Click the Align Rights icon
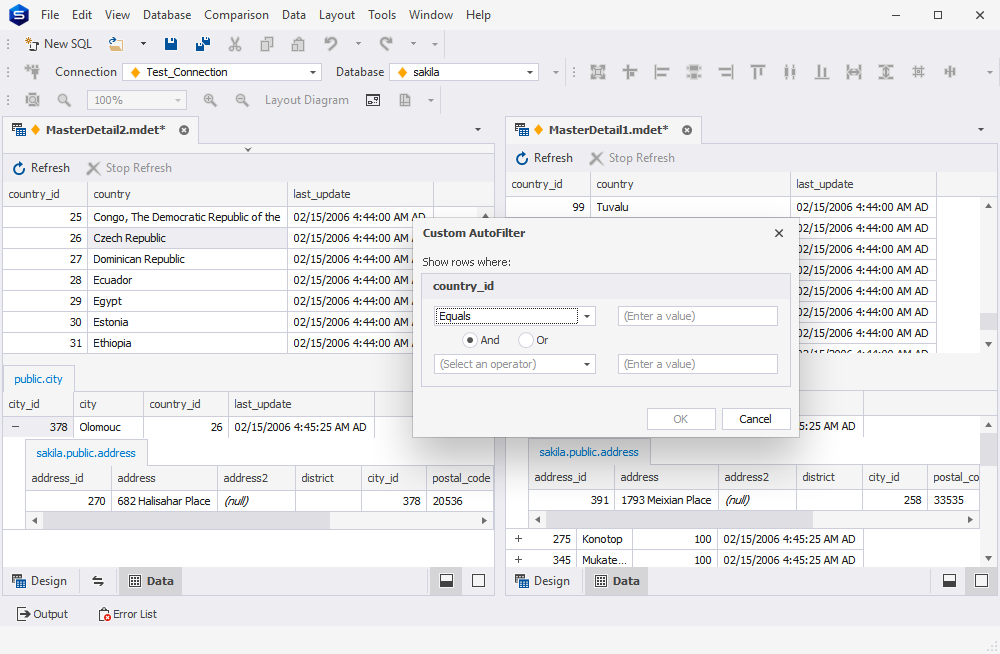 (x=726, y=72)
